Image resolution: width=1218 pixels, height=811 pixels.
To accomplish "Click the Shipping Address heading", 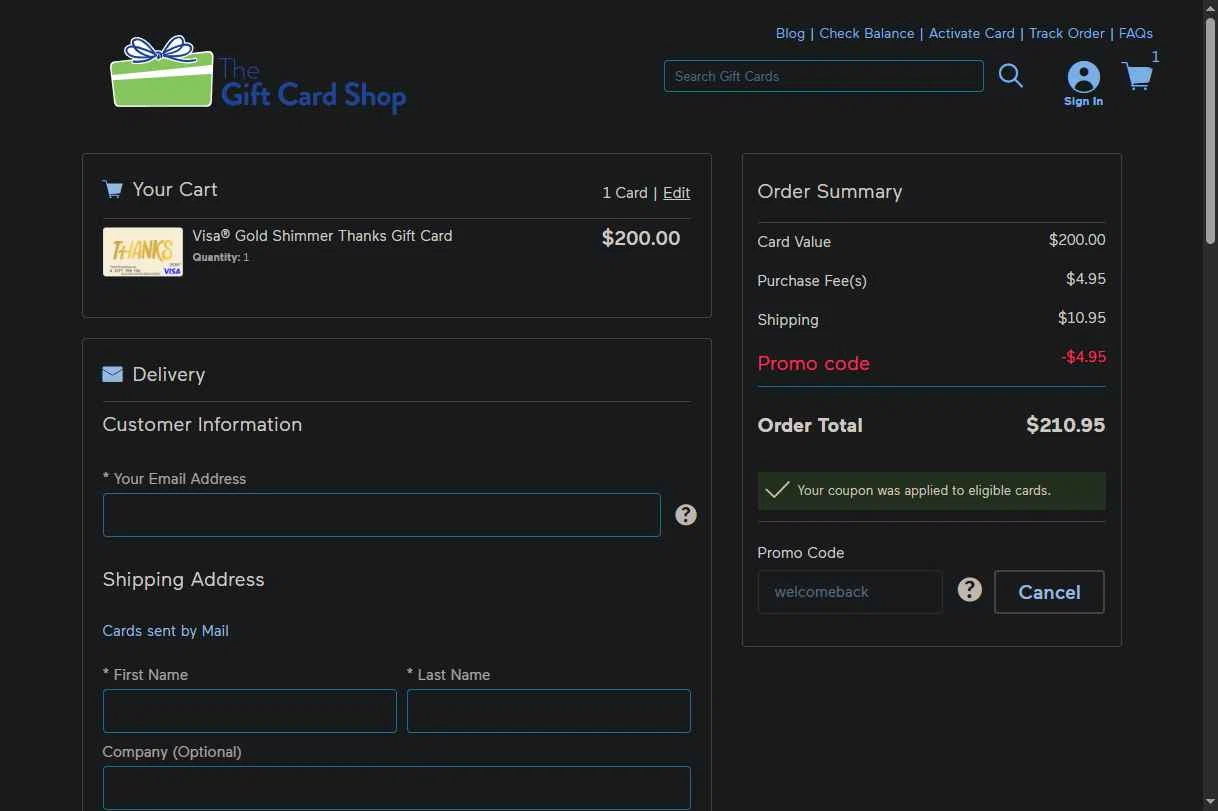I will (184, 580).
